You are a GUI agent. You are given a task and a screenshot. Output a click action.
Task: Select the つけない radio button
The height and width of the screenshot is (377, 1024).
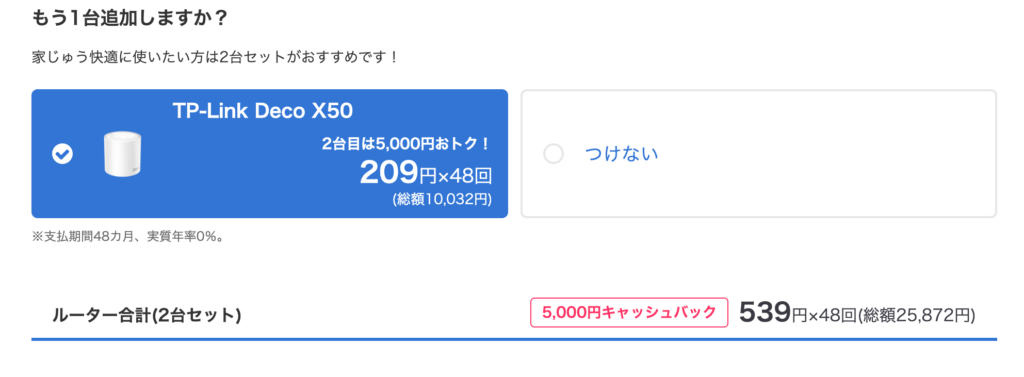pyautogui.click(x=553, y=154)
